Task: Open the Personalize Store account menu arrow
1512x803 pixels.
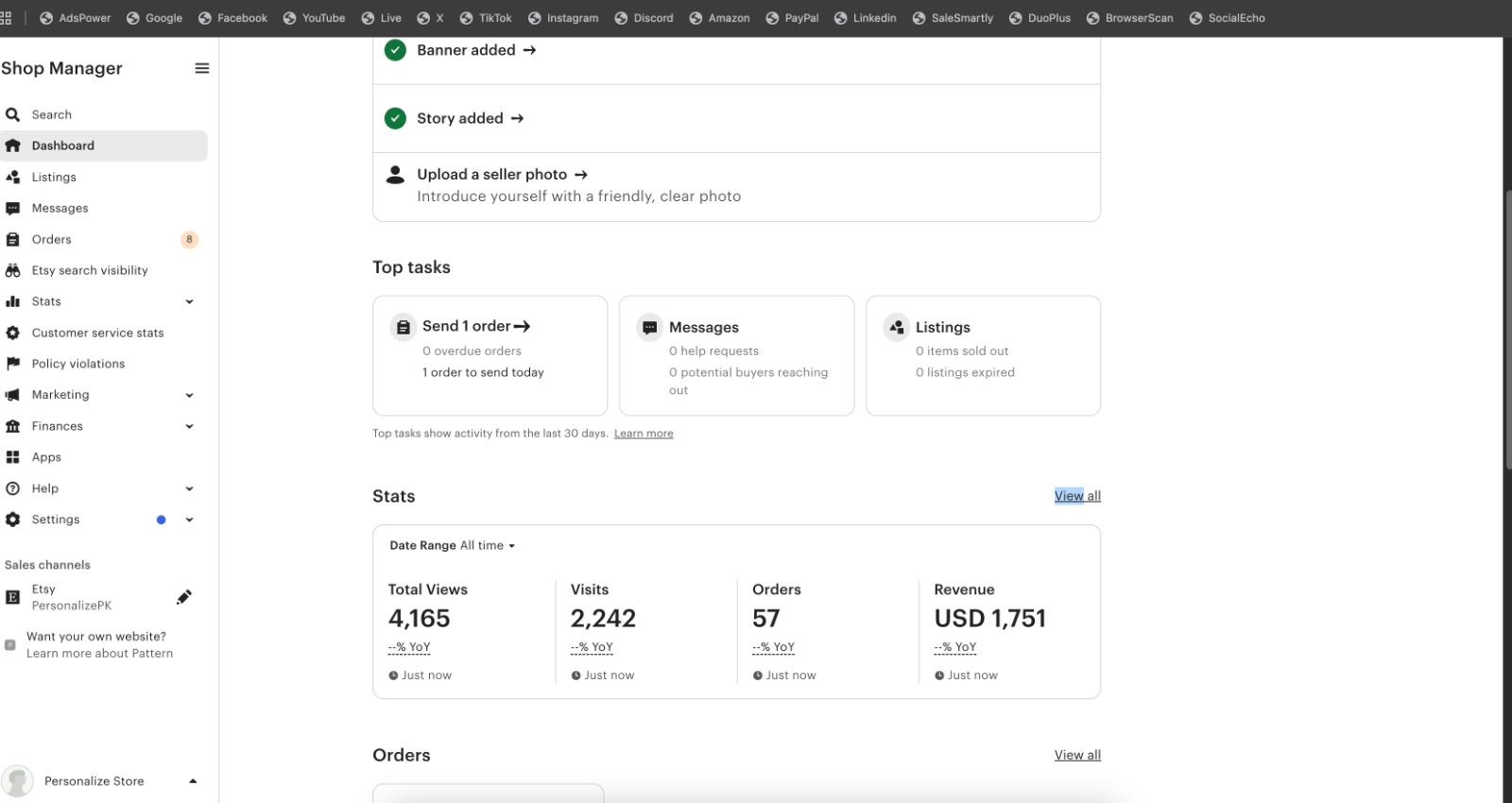Action: [193, 781]
